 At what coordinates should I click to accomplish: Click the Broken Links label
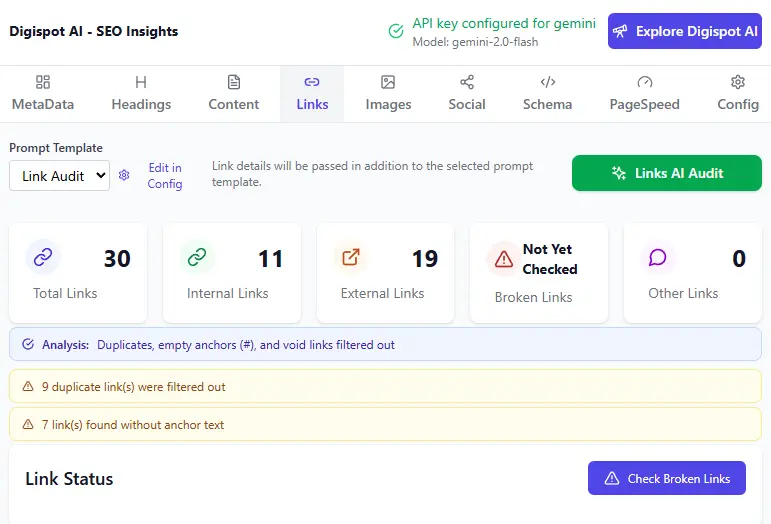(x=534, y=297)
